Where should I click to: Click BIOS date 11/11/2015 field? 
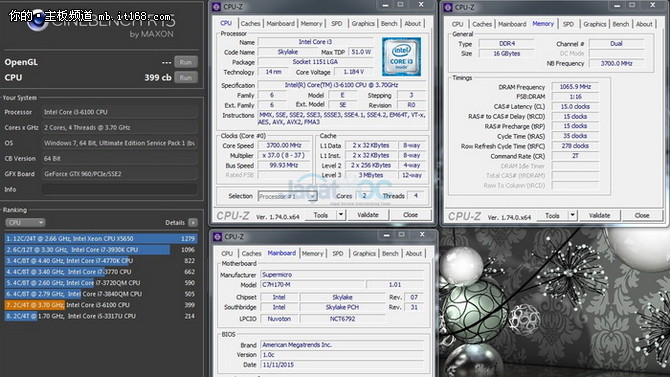tap(342, 365)
